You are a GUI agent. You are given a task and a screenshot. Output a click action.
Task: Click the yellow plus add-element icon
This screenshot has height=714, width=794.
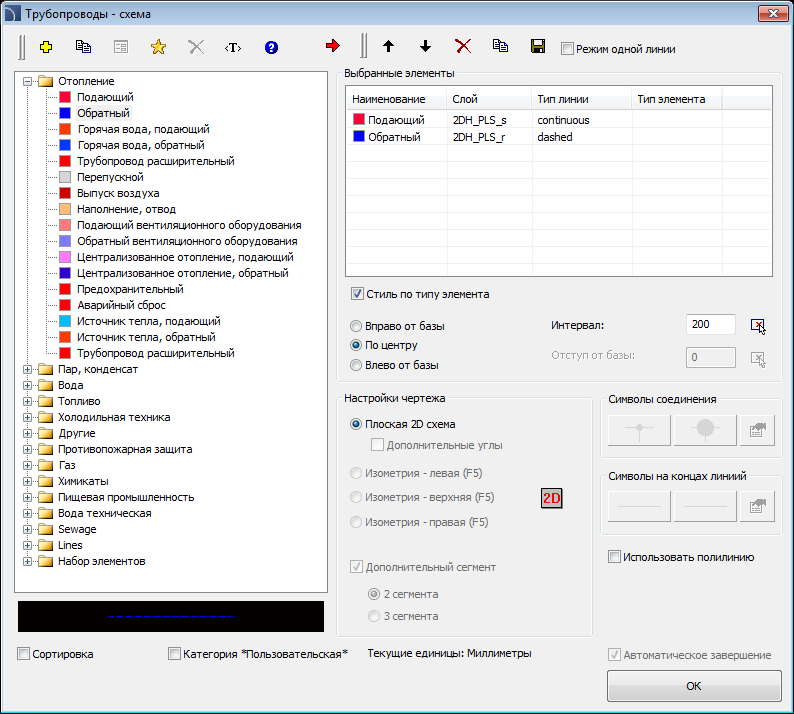pos(46,47)
